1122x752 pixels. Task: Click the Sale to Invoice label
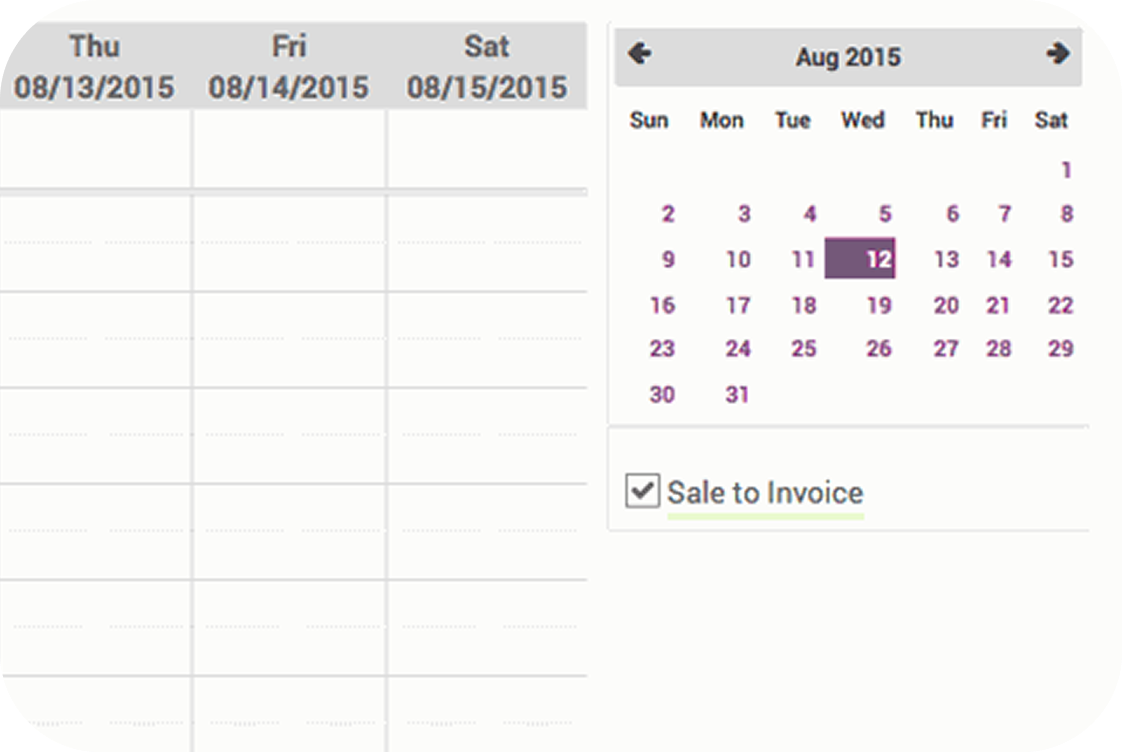pyautogui.click(x=765, y=493)
